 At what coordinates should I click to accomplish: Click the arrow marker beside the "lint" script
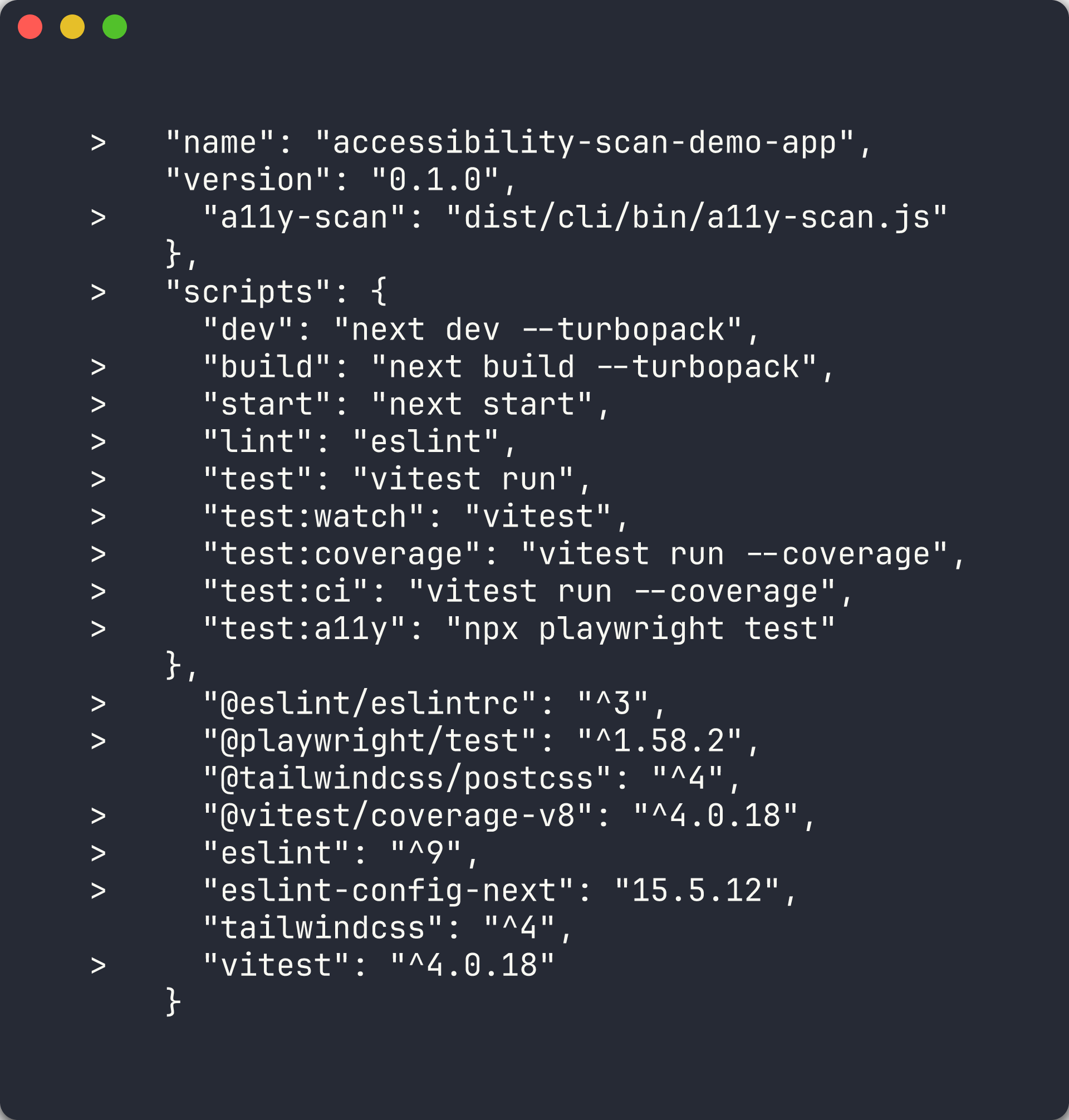pos(99,442)
